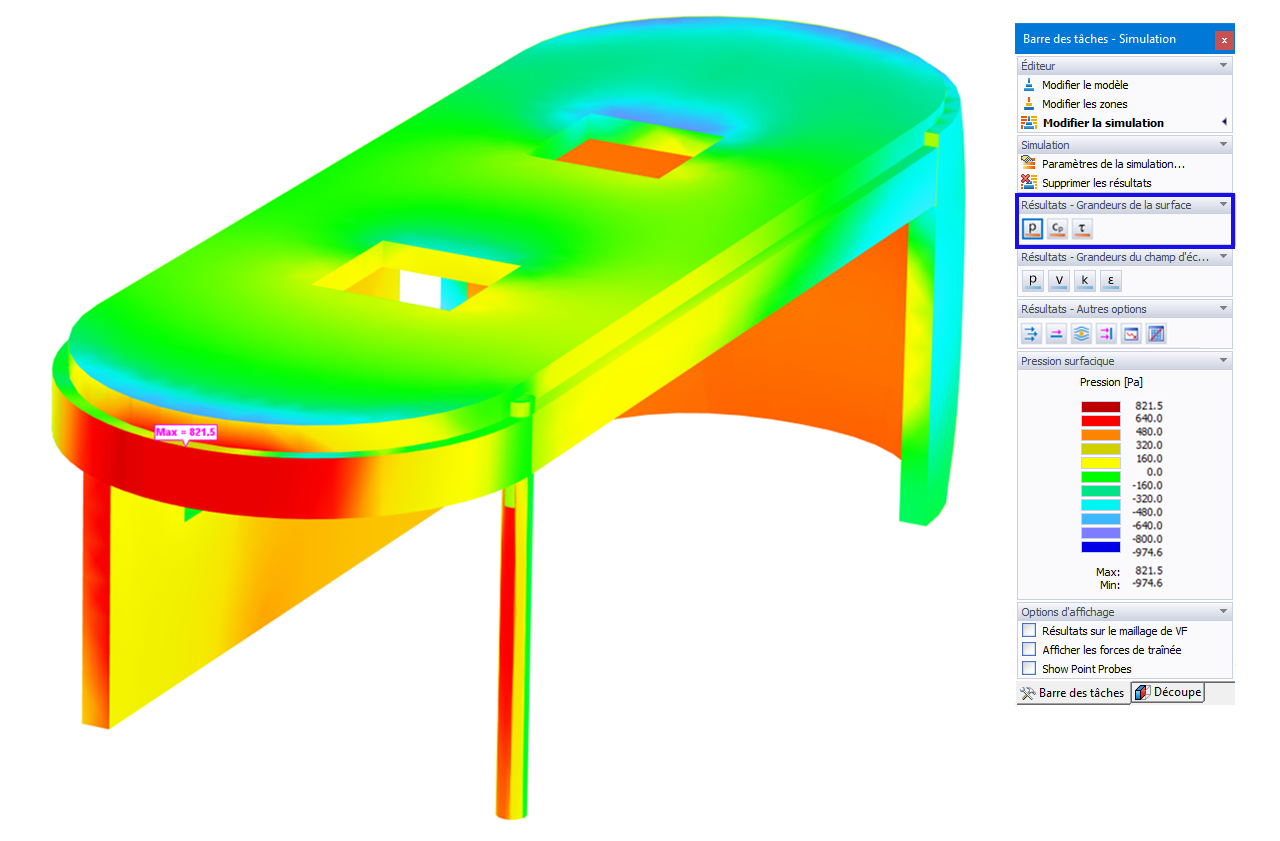Image resolution: width=1280 pixels, height=841 pixels.
Task: Close the Barre des tâches panel
Action: click(x=1224, y=40)
